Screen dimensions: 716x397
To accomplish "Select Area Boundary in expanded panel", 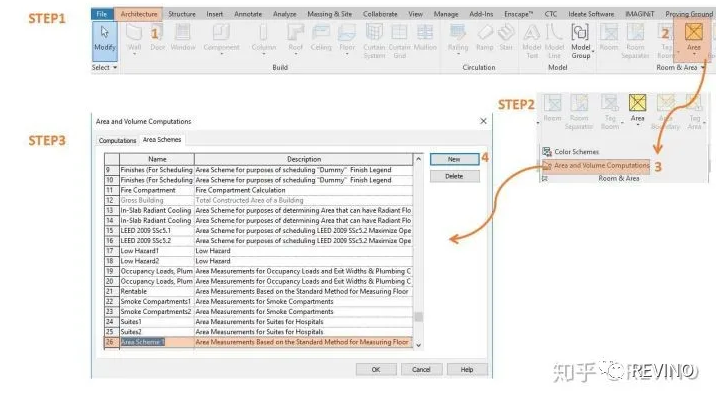I will [665, 112].
